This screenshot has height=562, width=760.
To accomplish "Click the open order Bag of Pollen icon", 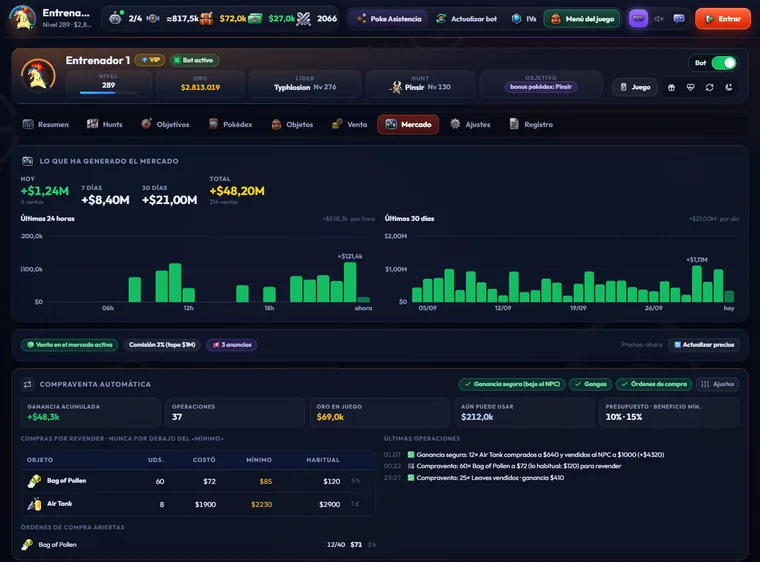I will (28, 545).
